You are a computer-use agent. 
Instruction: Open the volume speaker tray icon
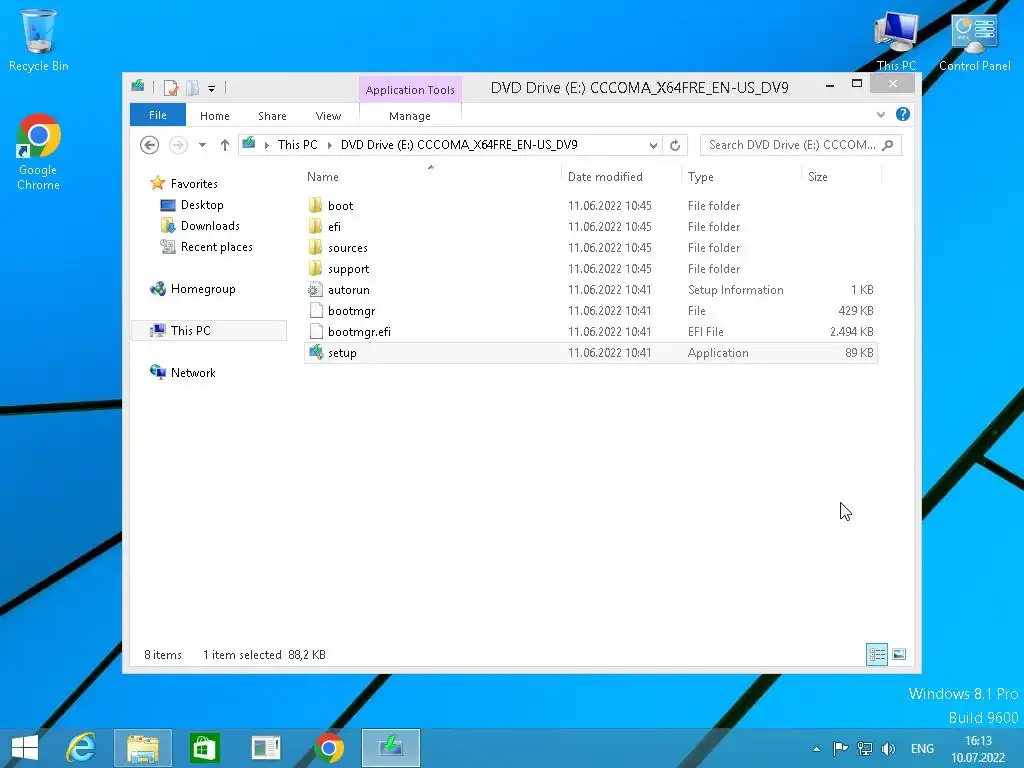tap(888, 748)
